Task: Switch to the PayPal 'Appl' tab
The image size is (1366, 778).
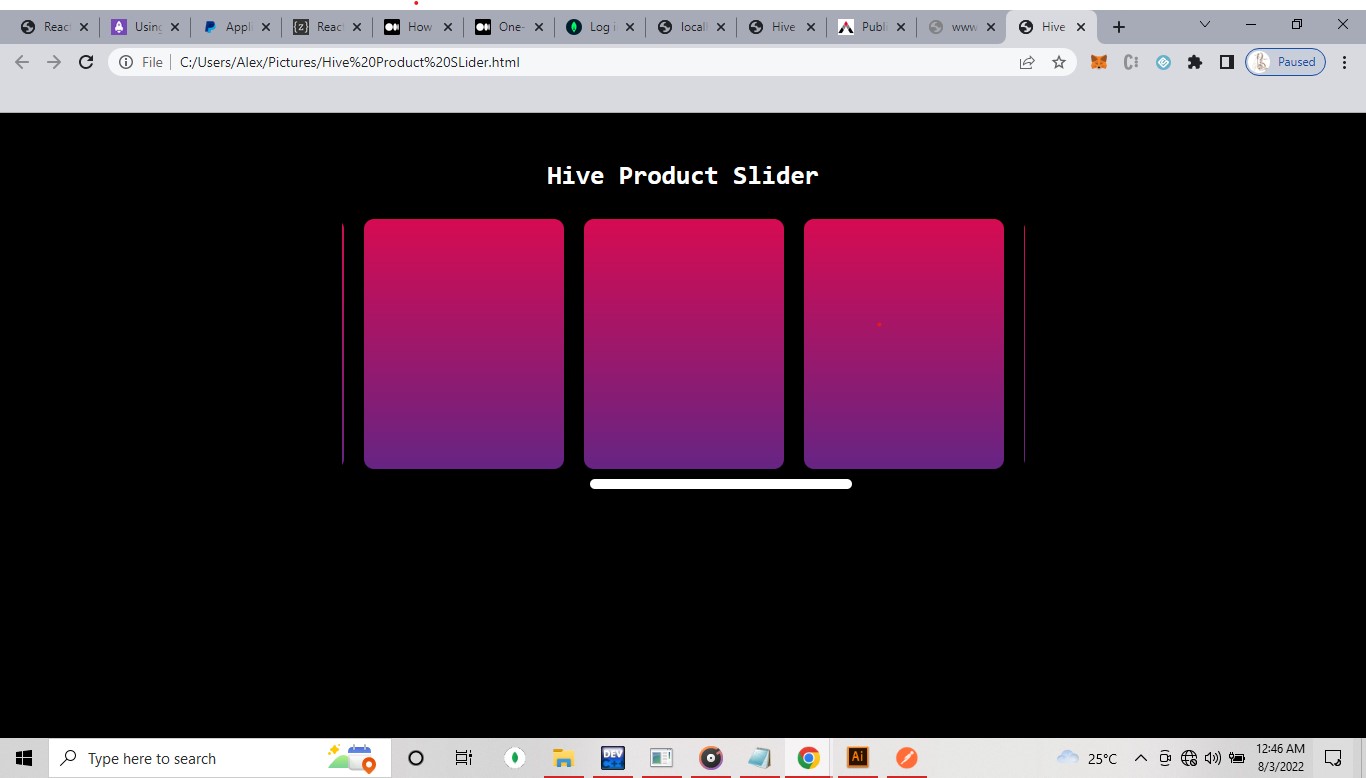Action: point(229,27)
